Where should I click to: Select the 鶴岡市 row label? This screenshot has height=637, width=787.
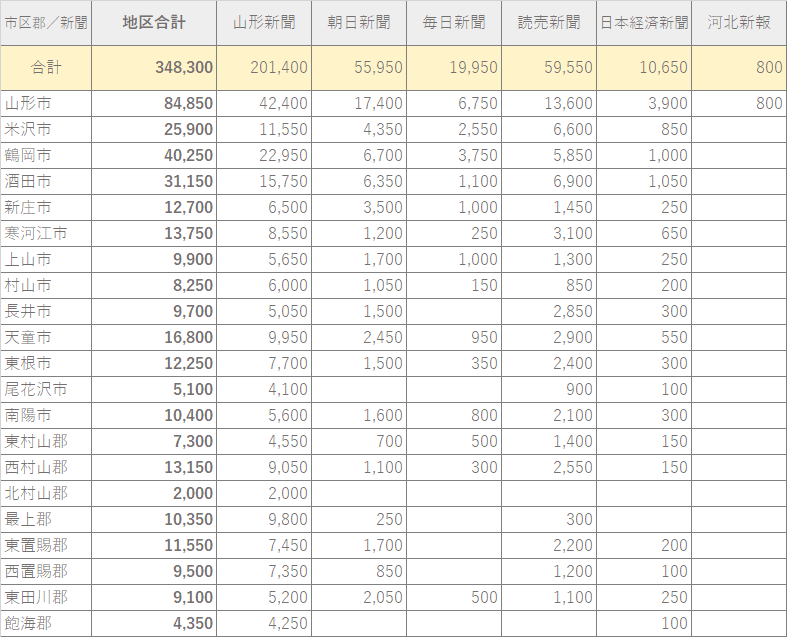coord(46,156)
